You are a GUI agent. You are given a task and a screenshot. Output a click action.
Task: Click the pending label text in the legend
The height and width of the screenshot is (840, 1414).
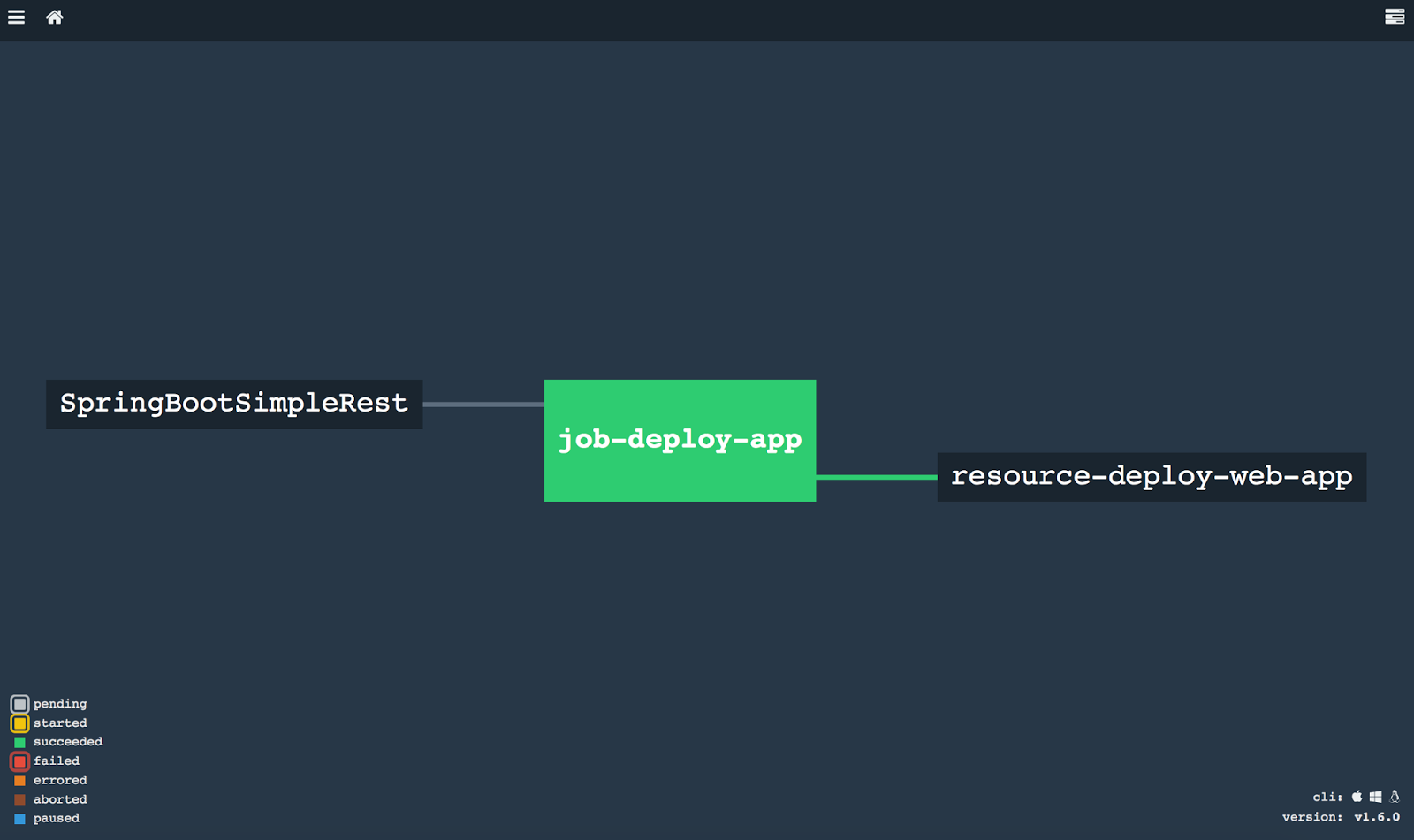(x=58, y=703)
